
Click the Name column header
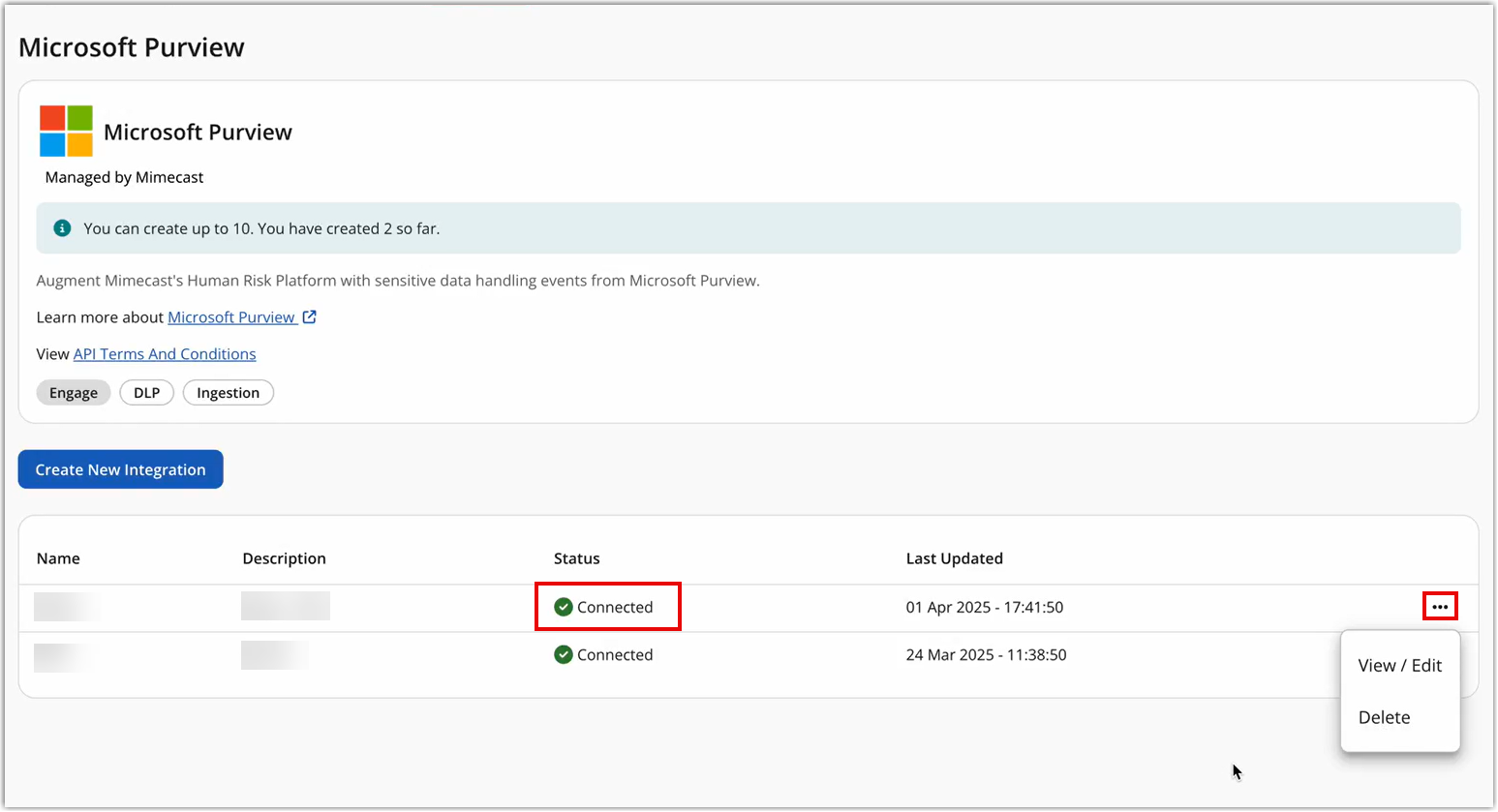point(58,558)
